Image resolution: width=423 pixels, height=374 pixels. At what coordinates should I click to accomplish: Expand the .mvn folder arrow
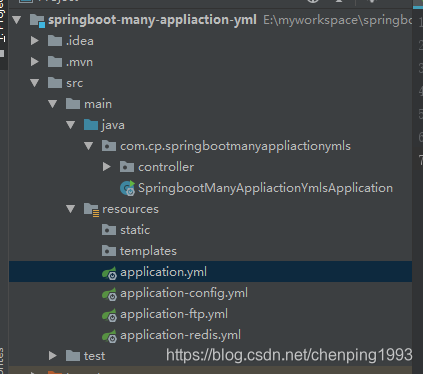(x=35, y=62)
